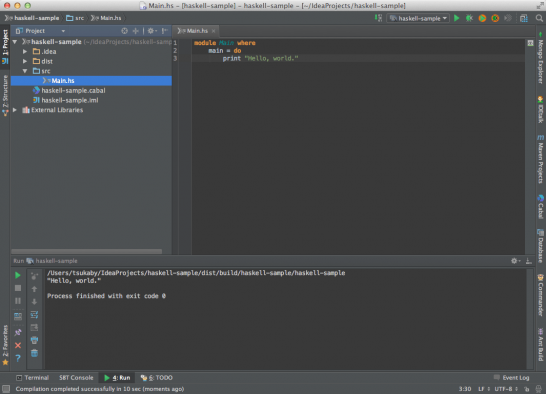Stop the process in Run panel
This screenshot has width=546, height=394.
click(18, 288)
